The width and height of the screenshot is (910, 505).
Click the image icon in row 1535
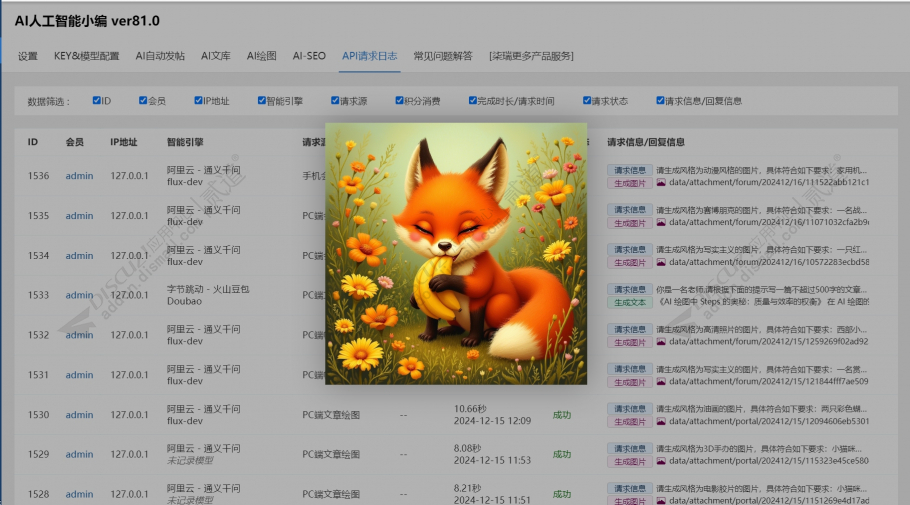tap(661, 222)
